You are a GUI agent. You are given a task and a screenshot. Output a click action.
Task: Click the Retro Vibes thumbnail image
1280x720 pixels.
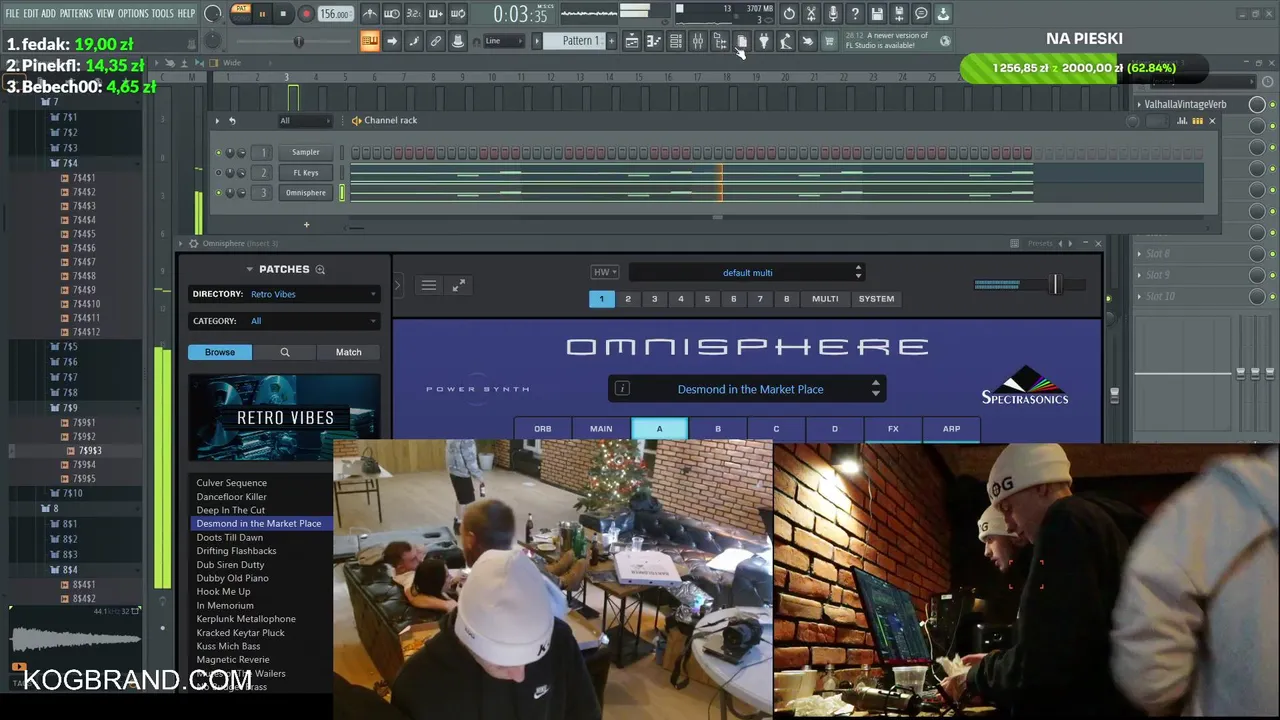(285, 418)
